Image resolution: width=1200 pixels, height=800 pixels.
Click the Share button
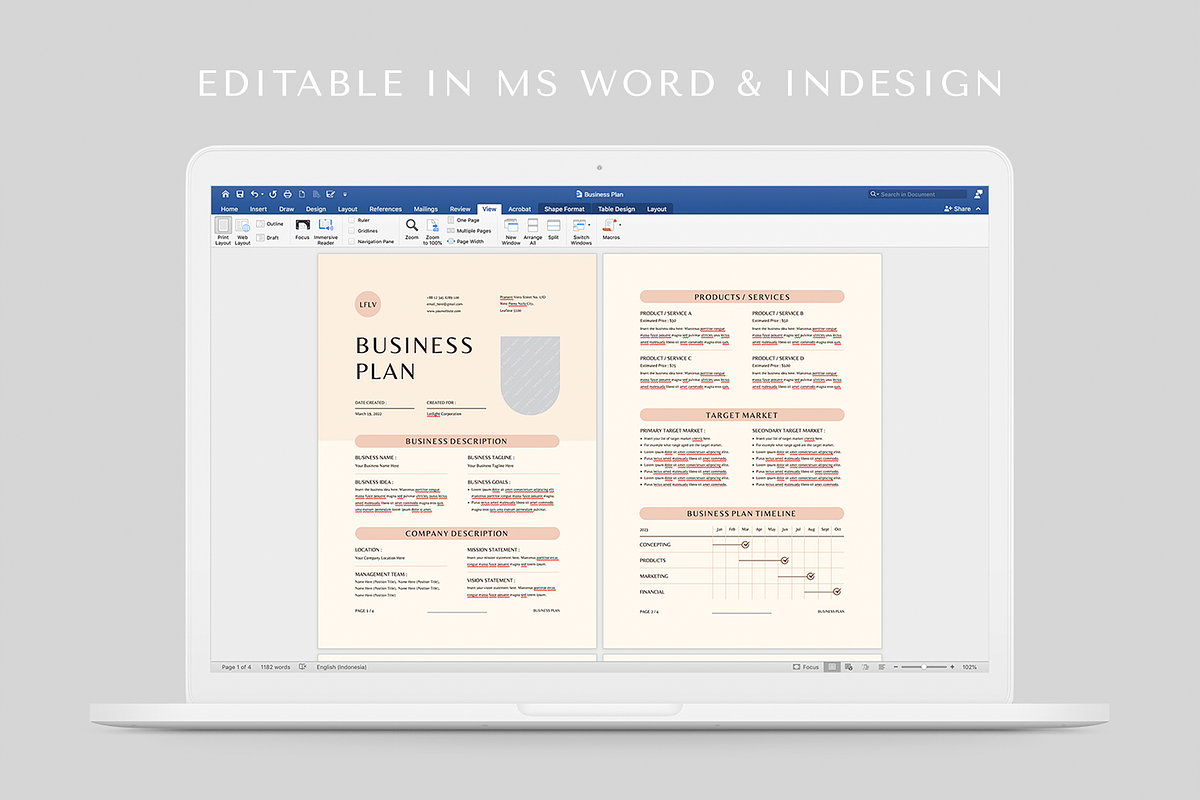957,209
